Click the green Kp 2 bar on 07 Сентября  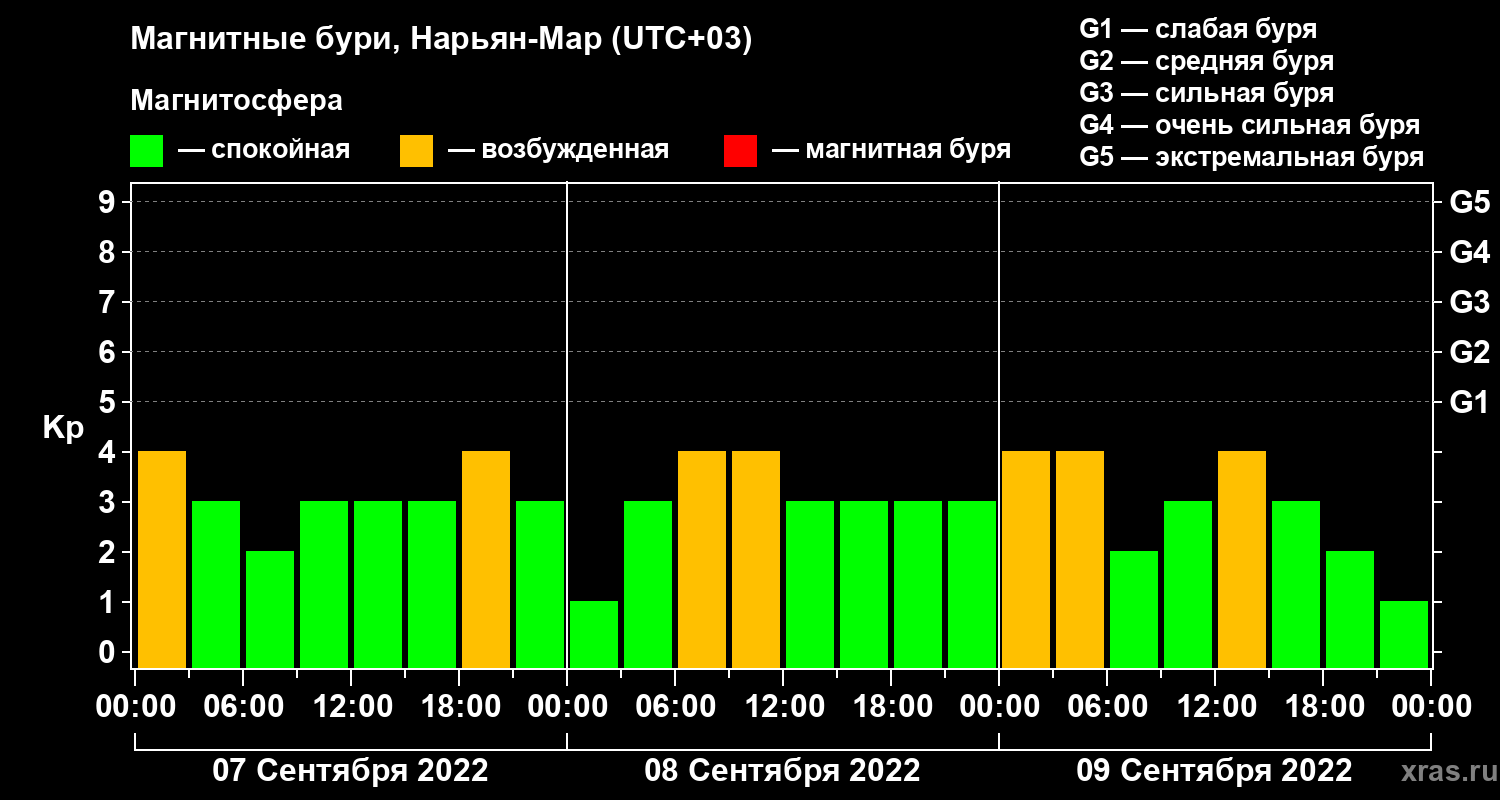[270, 609]
